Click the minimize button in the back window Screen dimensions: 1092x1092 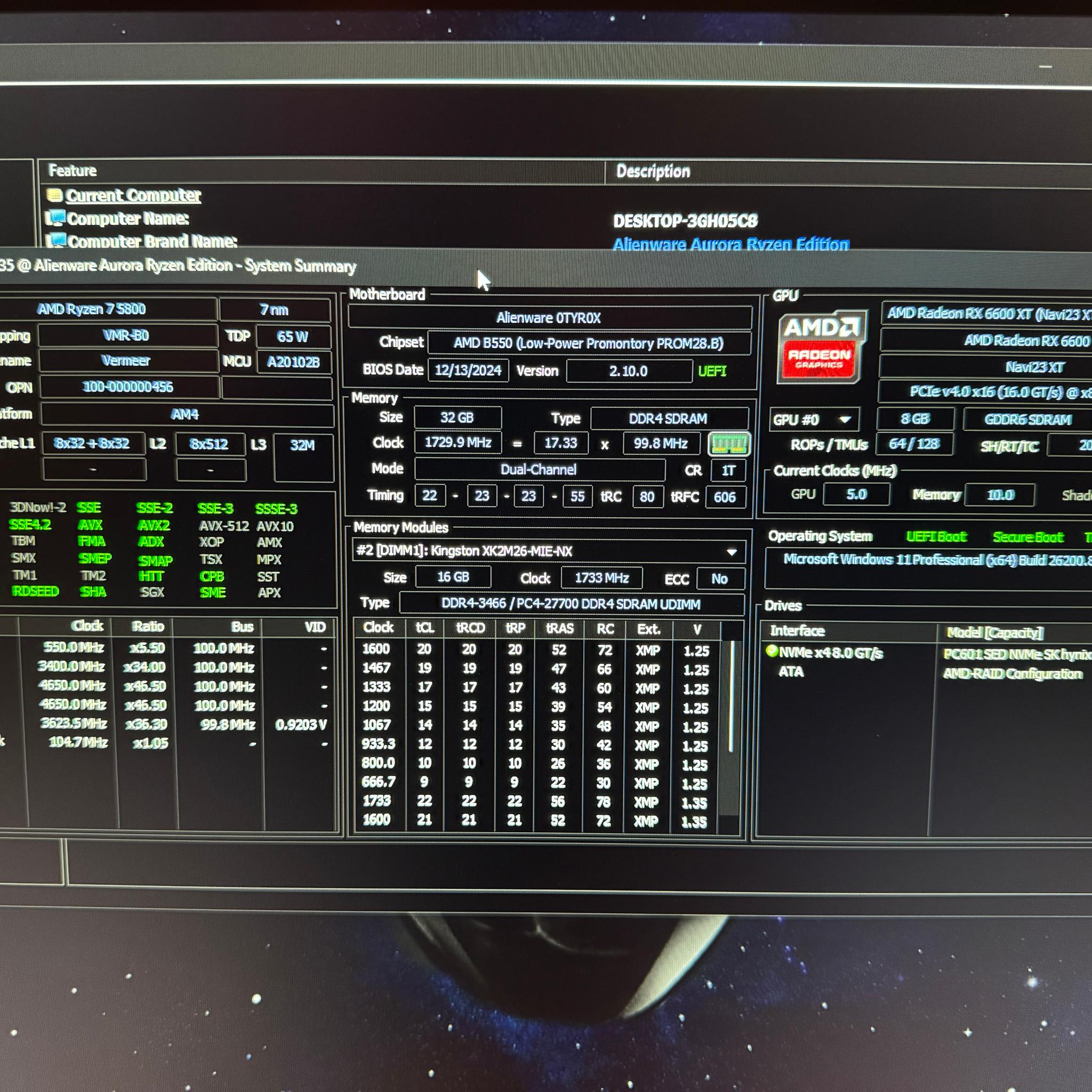click(x=1045, y=67)
